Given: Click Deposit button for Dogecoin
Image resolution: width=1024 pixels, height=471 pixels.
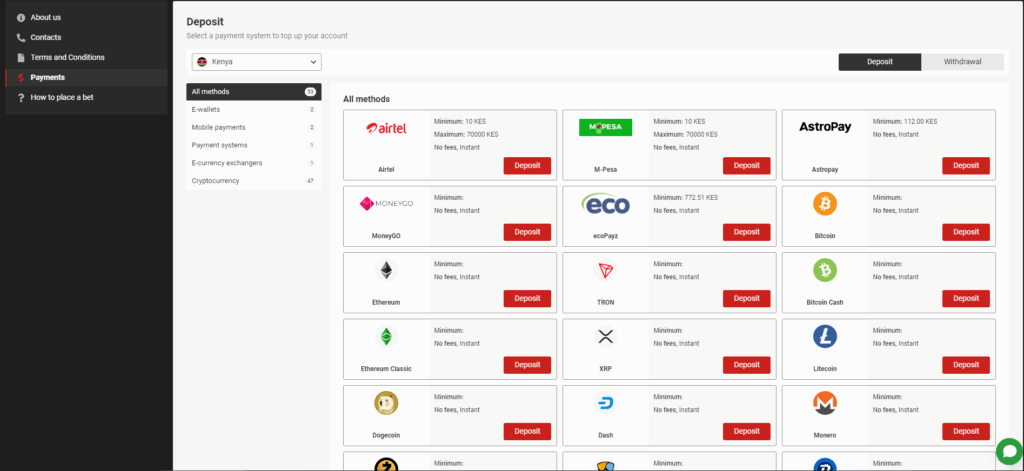Looking at the screenshot, I should click(x=527, y=432).
